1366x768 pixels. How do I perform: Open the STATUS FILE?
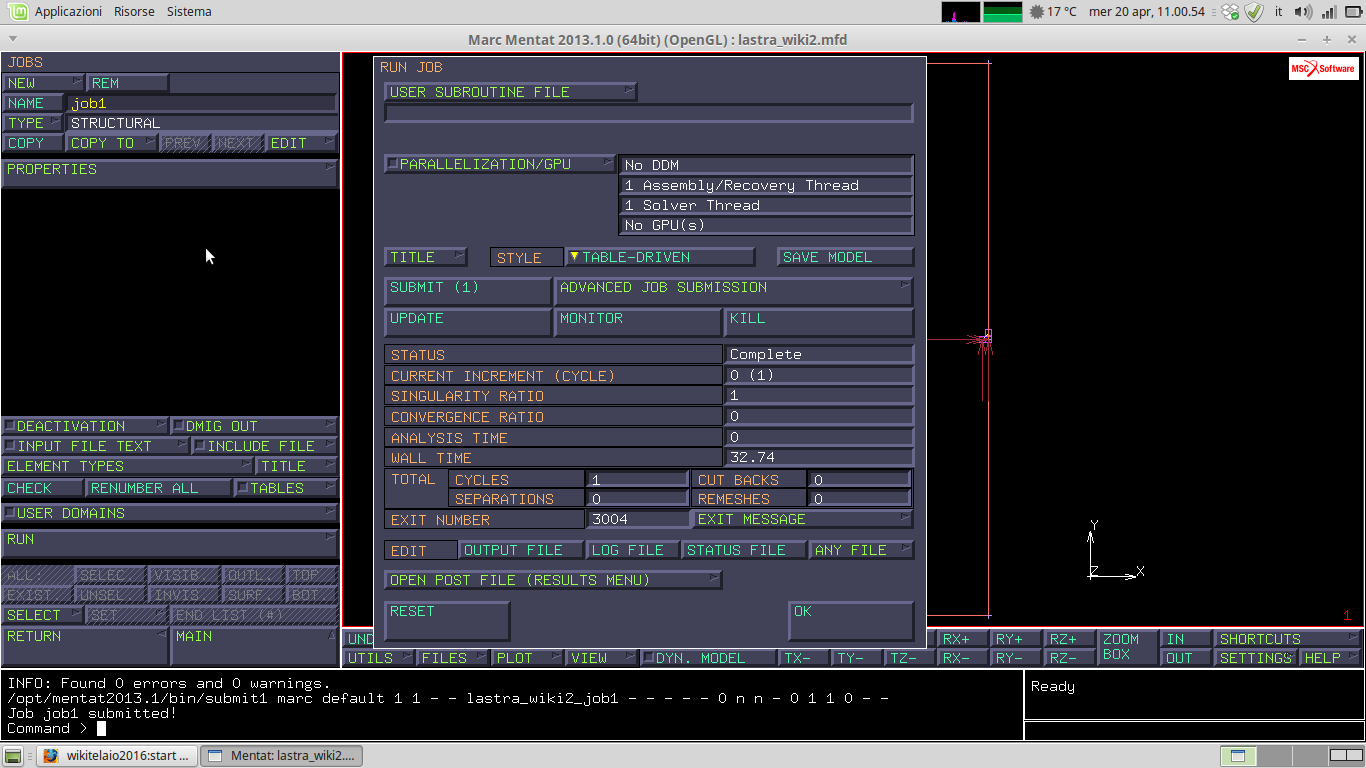tap(745, 550)
